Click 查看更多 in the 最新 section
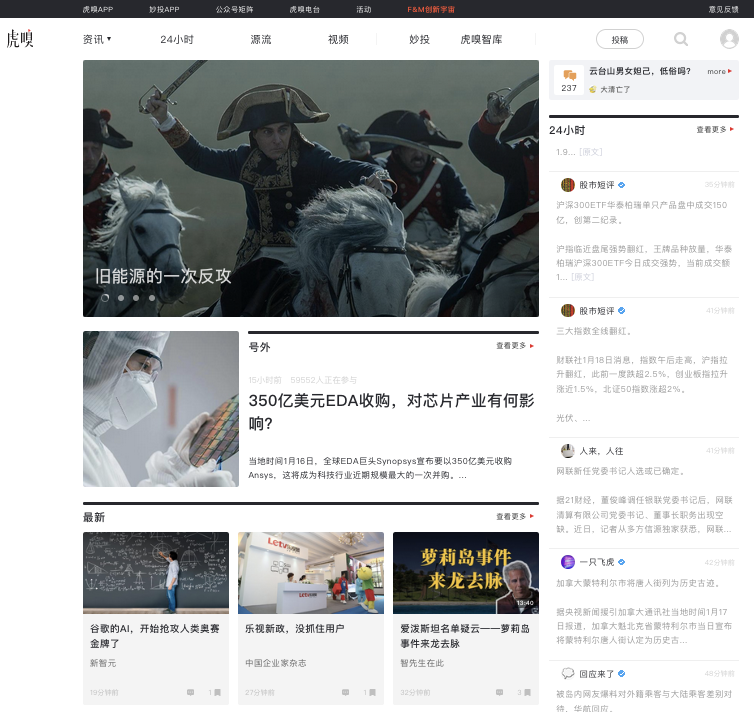This screenshot has height=712, width=754. click(515, 516)
